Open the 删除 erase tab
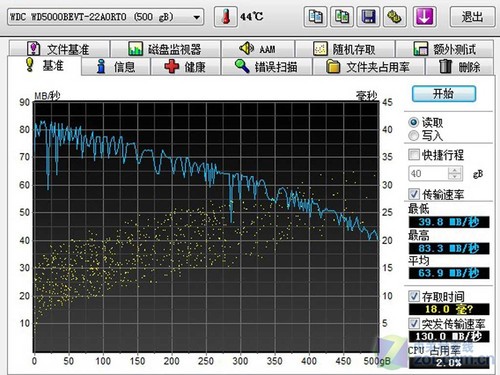 click(x=460, y=66)
